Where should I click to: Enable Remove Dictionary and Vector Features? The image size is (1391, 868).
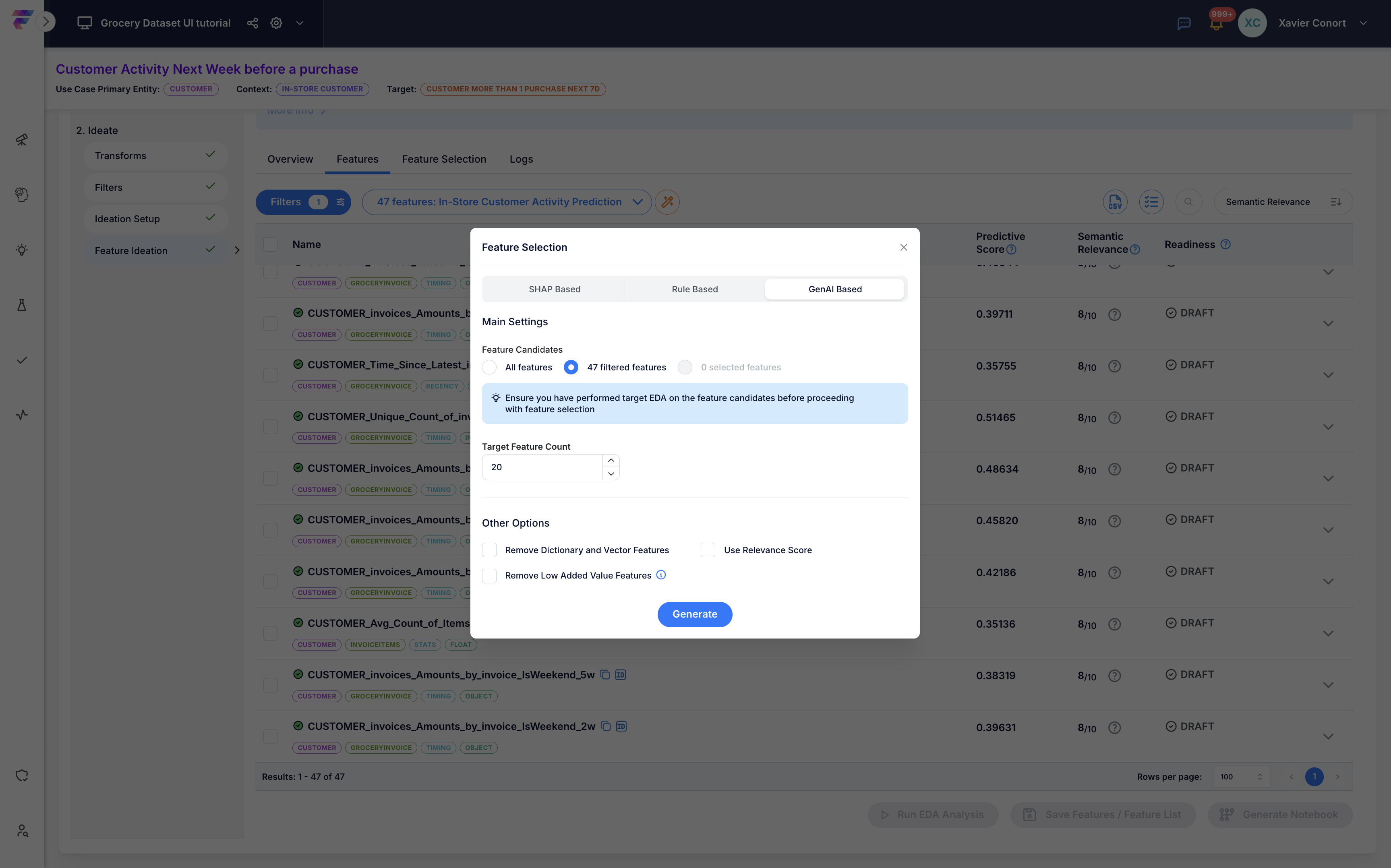pyautogui.click(x=489, y=550)
